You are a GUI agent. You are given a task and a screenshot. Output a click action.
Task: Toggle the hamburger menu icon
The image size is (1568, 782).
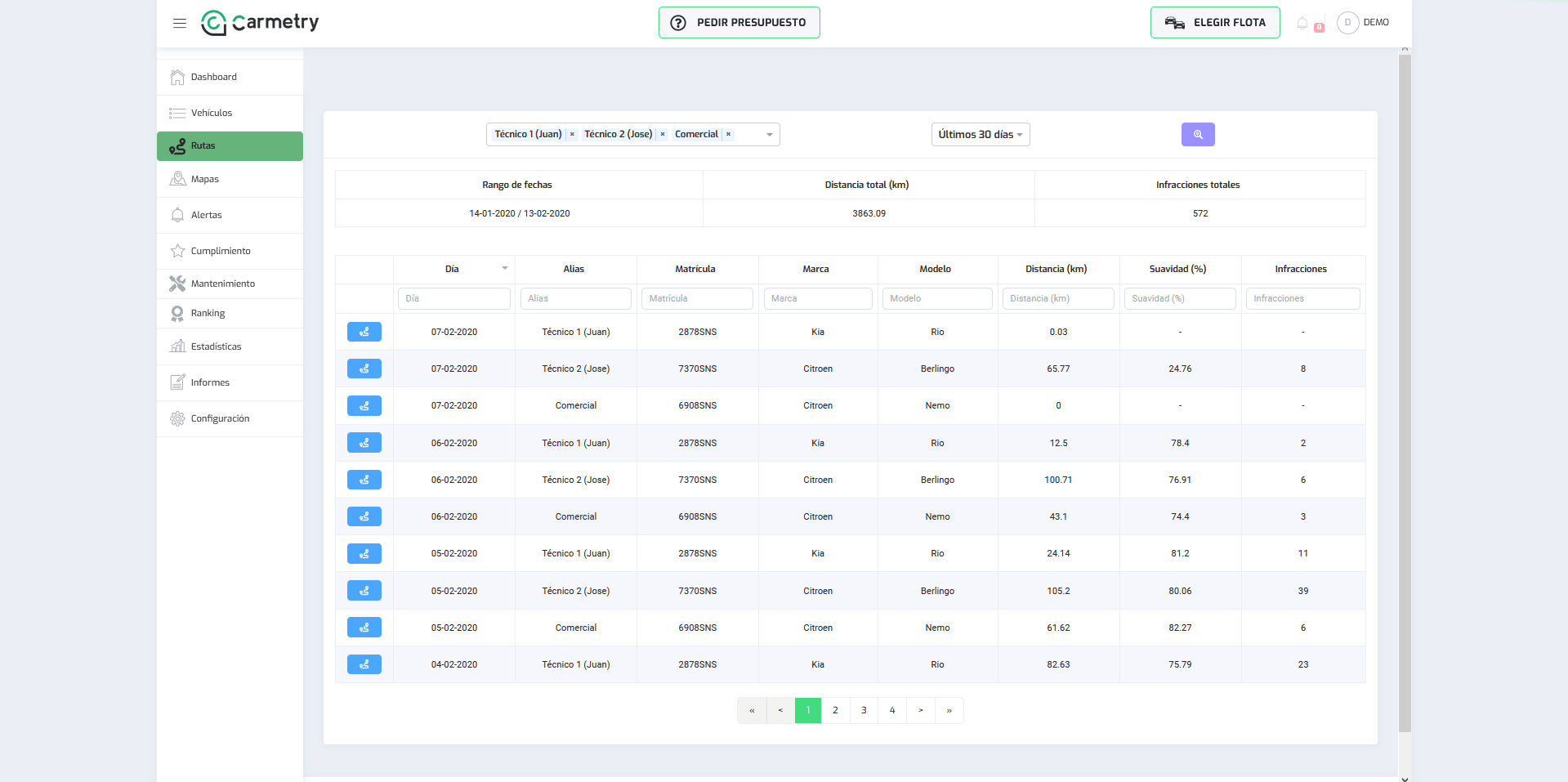click(x=180, y=23)
